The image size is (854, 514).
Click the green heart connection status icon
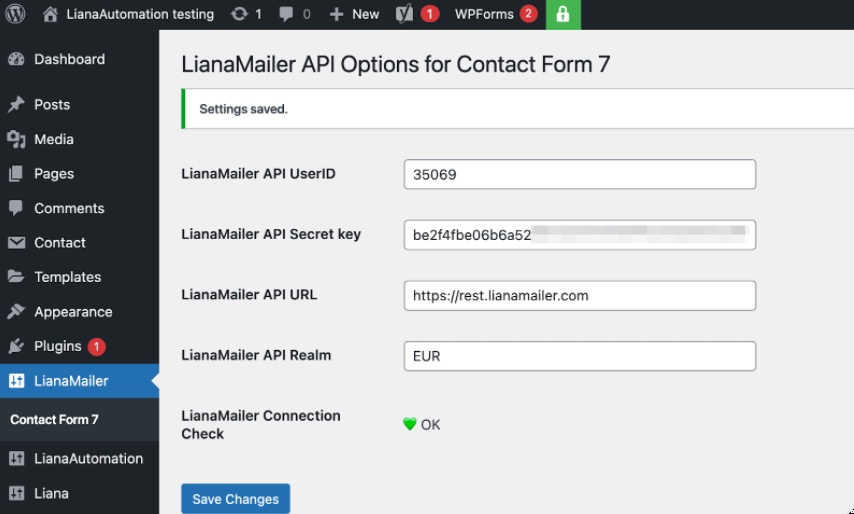point(410,424)
